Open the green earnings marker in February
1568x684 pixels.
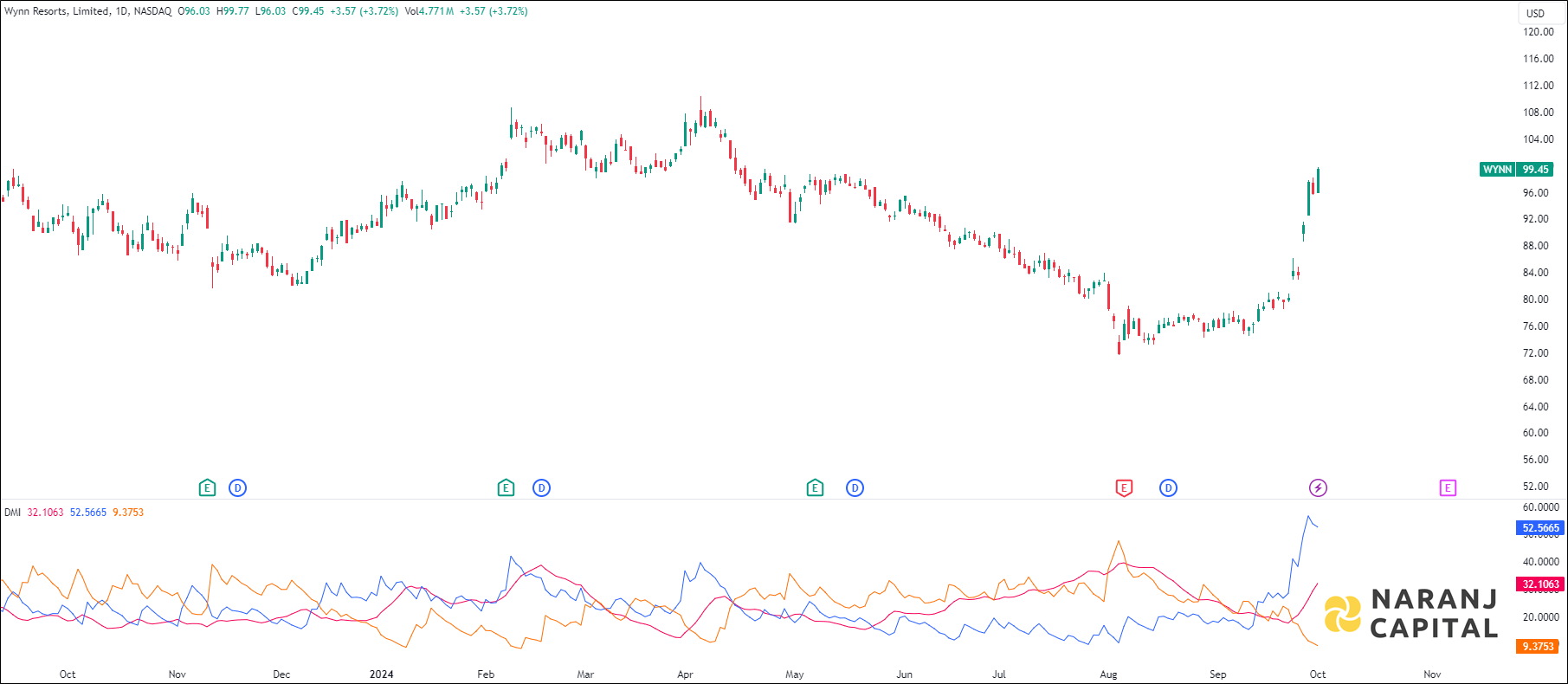[507, 488]
